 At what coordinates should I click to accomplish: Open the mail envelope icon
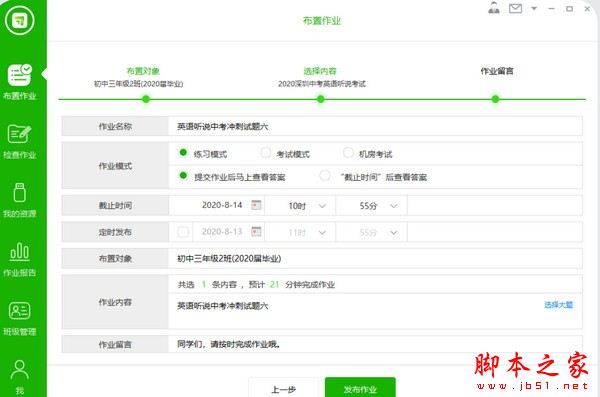[x=515, y=8]
